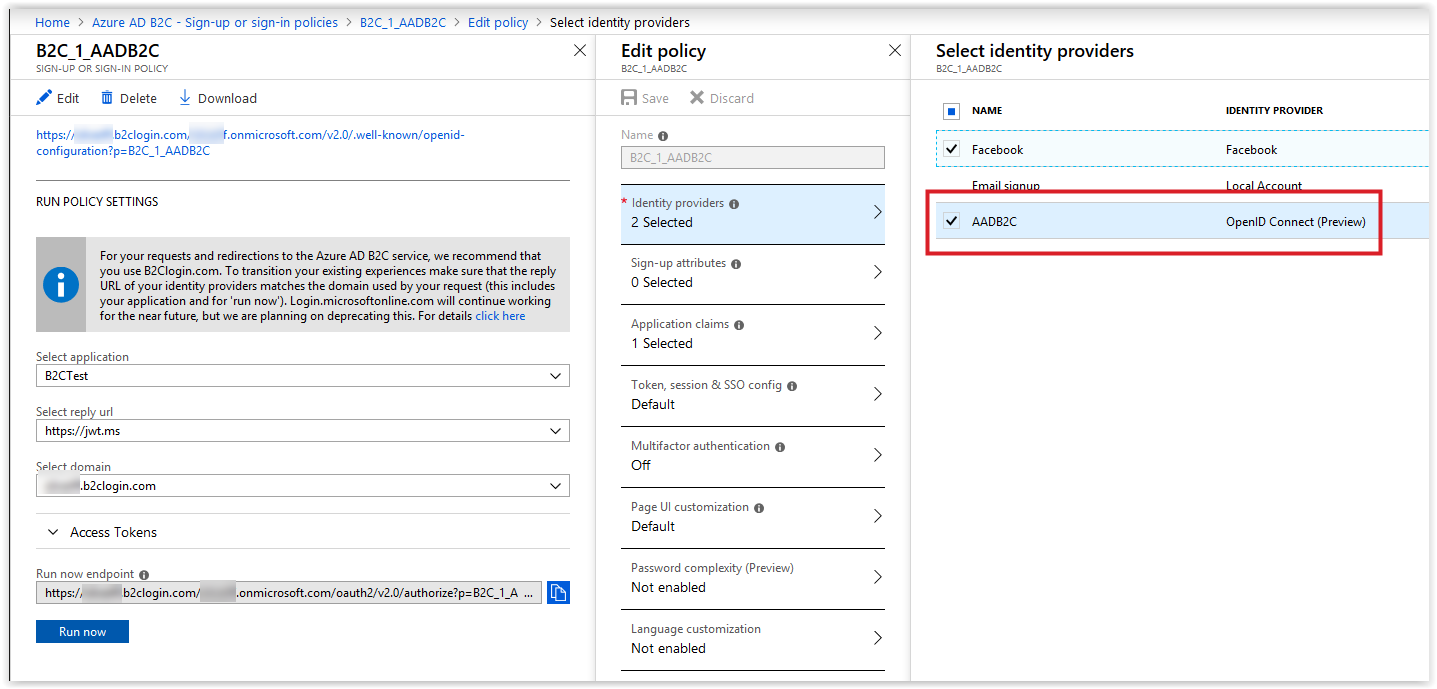1437x689 pixels.
Task: Click the Edit pencil icon
Action: click(42, 97)
